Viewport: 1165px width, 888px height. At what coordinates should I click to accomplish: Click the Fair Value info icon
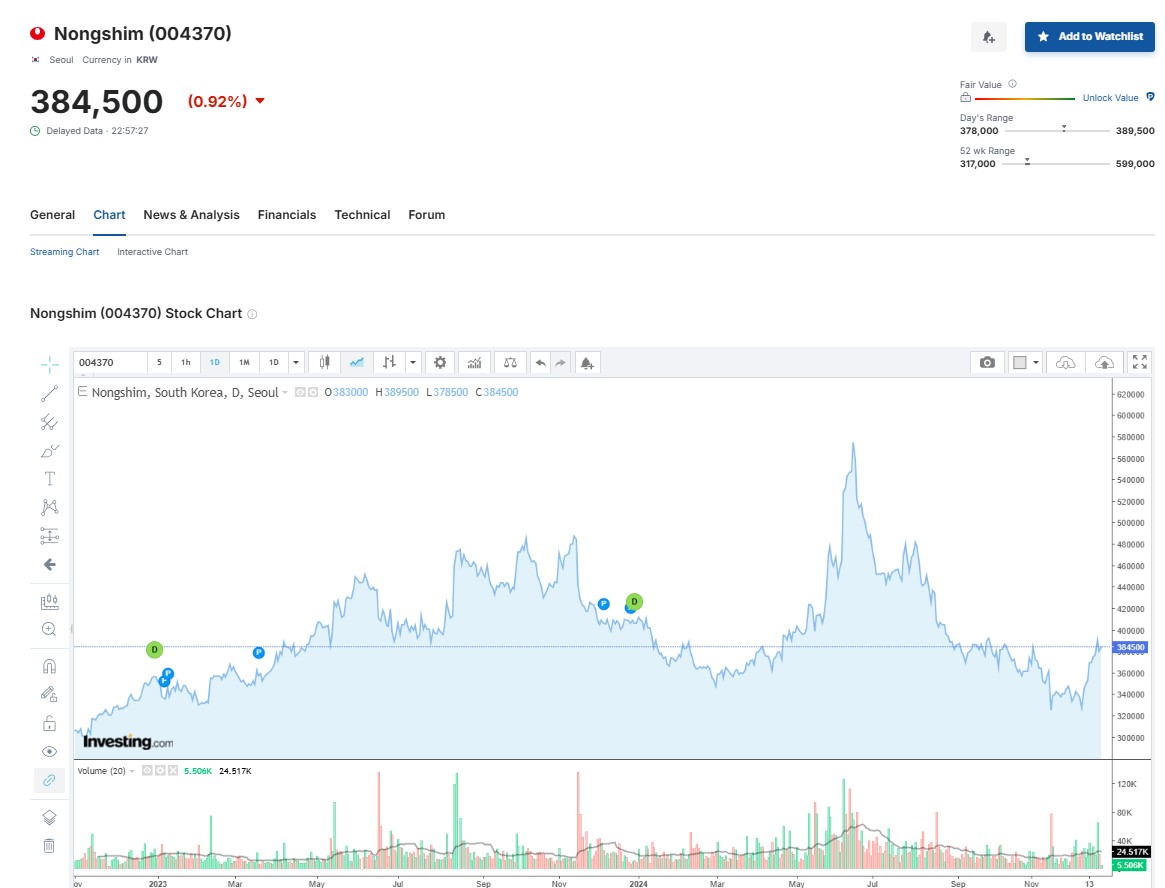(x=1013, y=84)
